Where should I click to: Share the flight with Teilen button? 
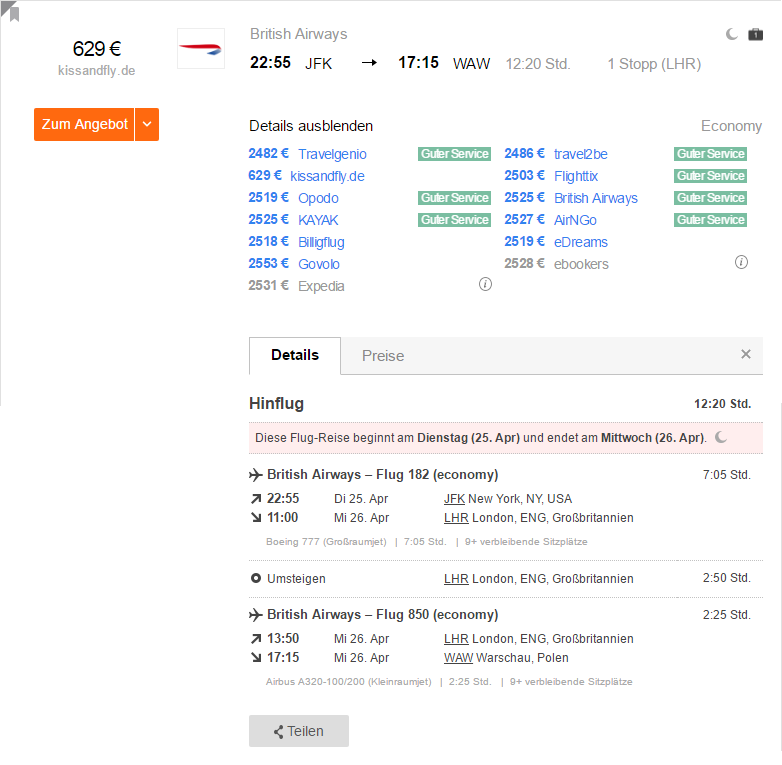pos(299,731)
